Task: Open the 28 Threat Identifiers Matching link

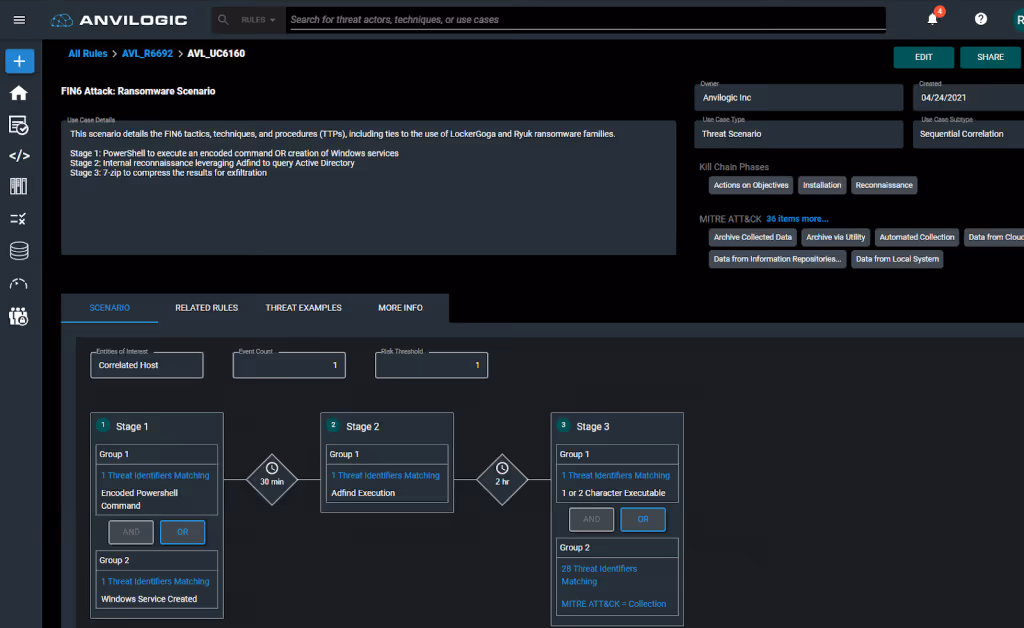Action: click(599, 575)
